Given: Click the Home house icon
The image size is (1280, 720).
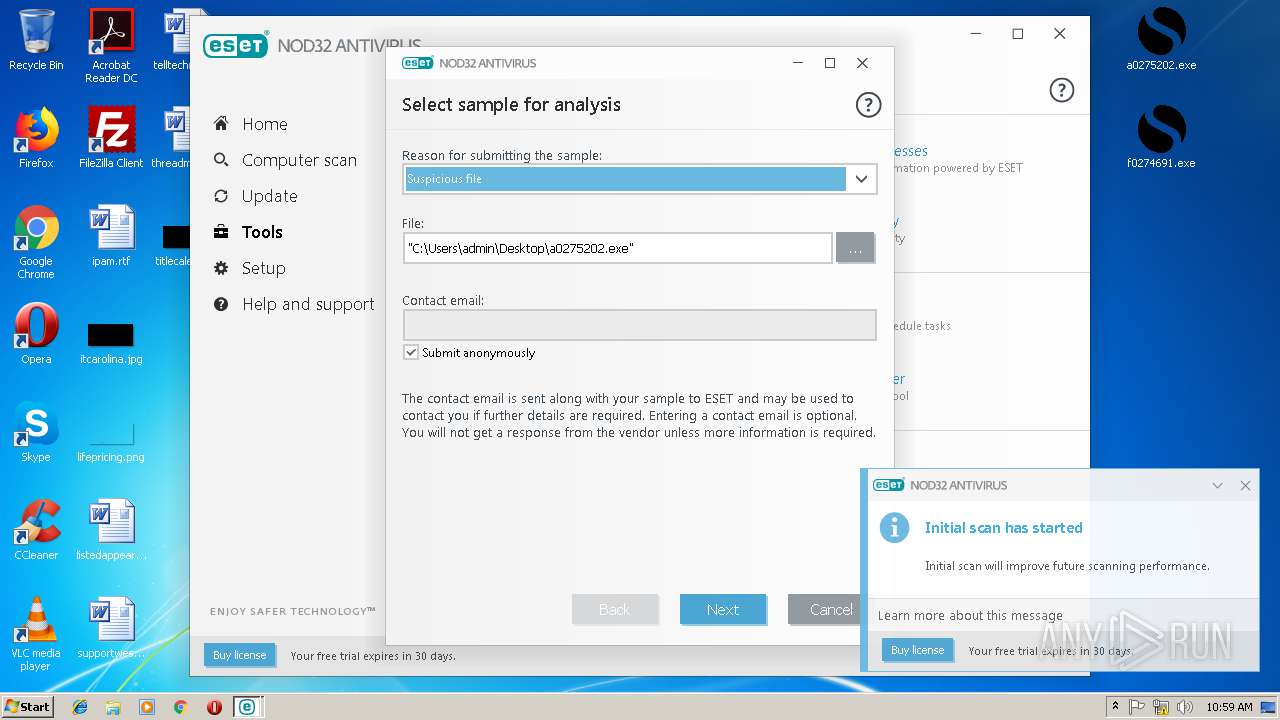Looking at the screenshot, I should (221, 124).
